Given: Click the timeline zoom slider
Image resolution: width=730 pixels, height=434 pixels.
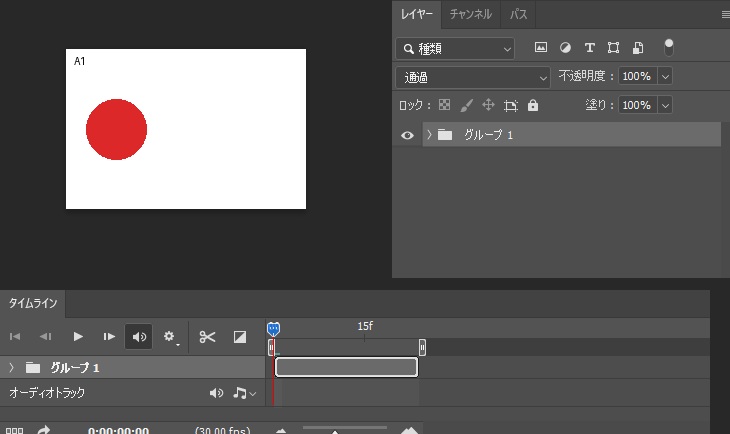Looking at the screenshot, I should click(x=345, y=429).
